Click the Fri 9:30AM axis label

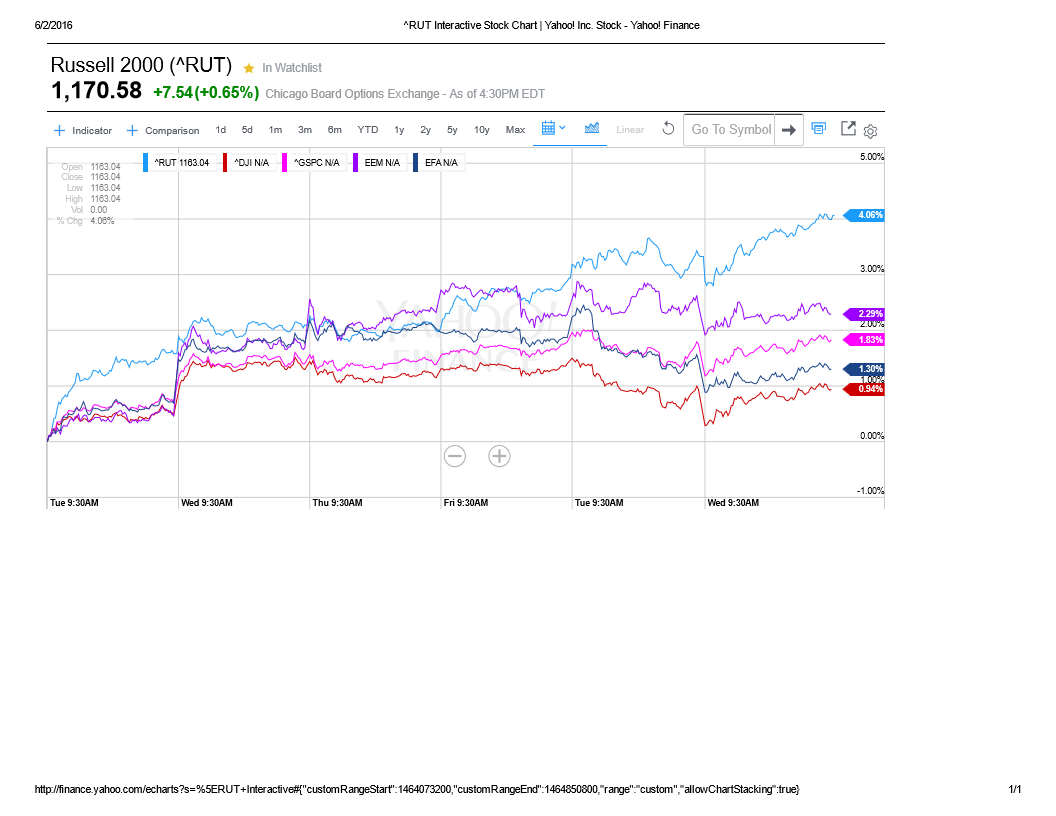click(466, 503)
